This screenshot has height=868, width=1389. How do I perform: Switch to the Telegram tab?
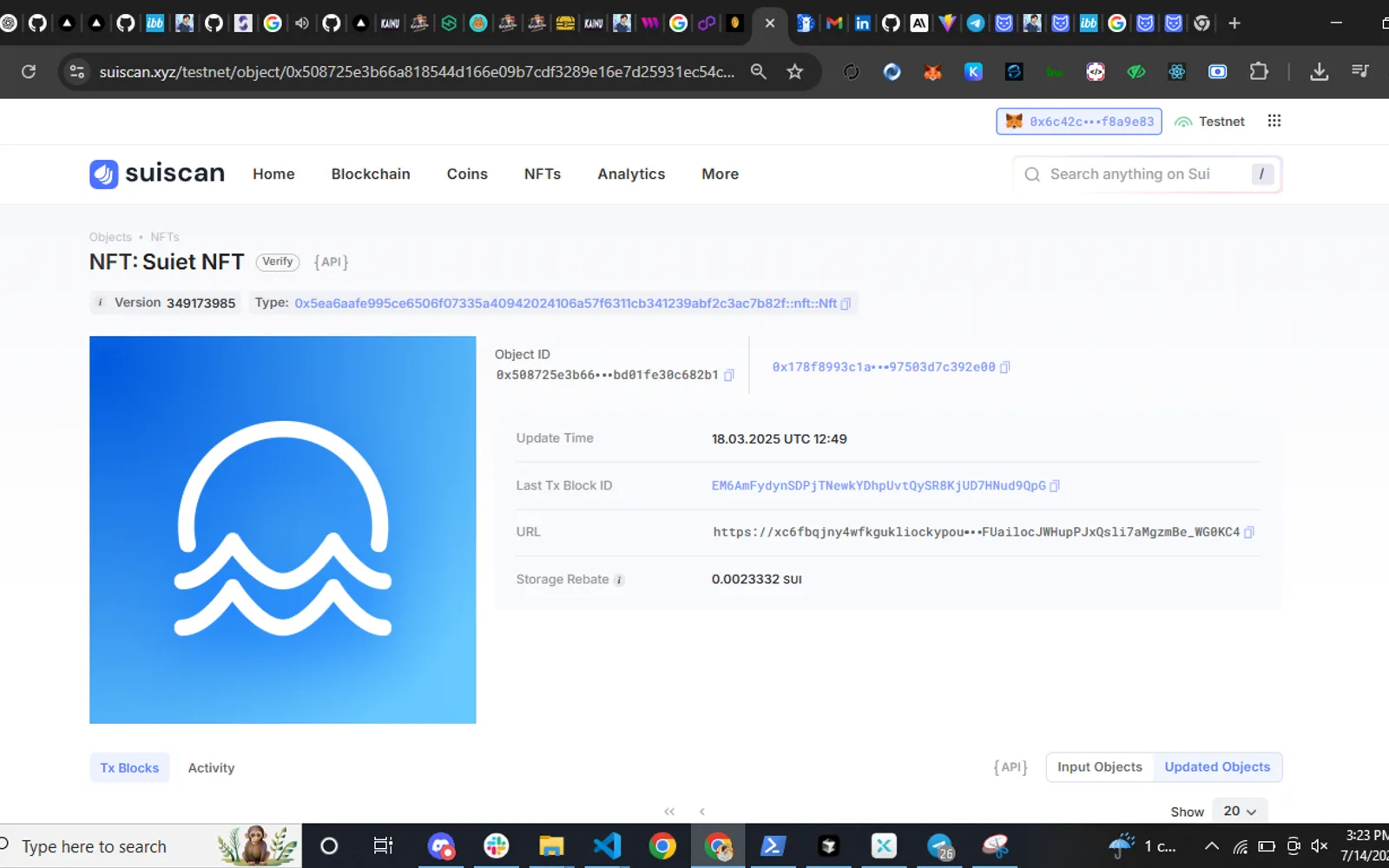(x=976, y=23)
